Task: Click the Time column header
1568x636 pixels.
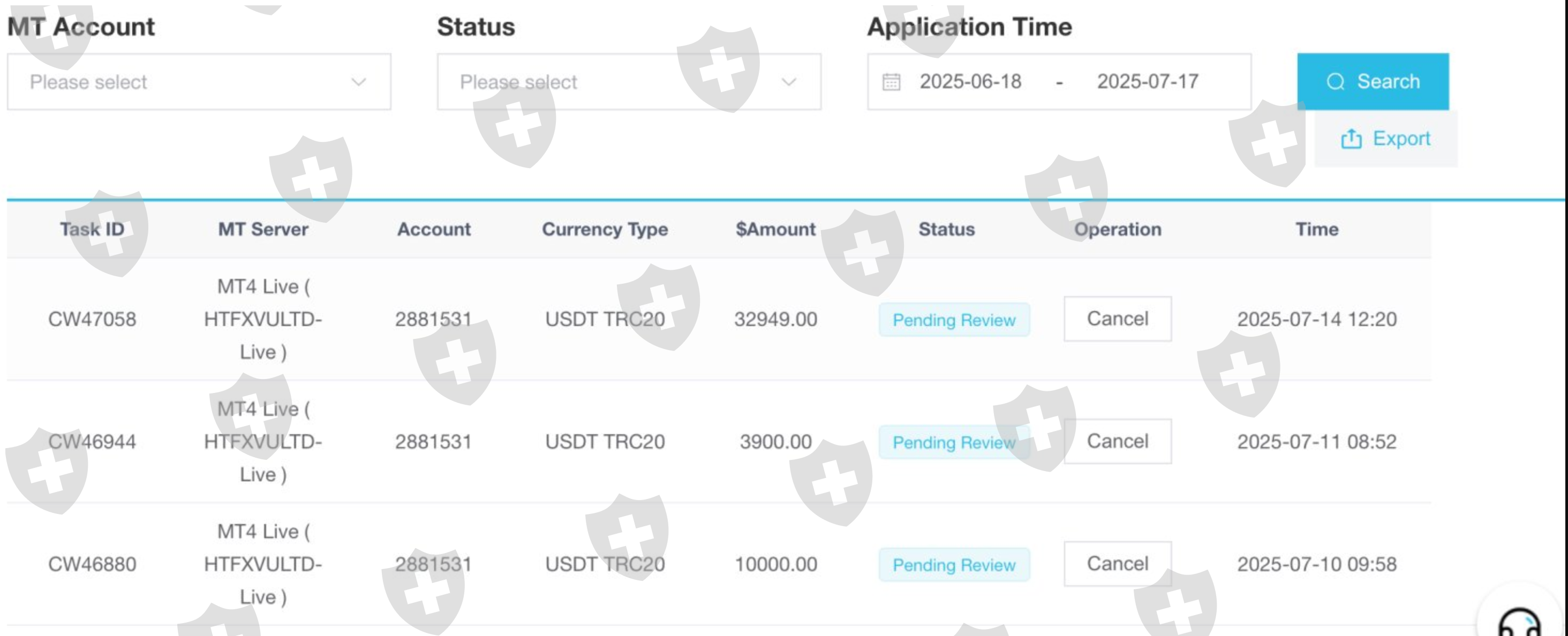Action: [1316, 230]
